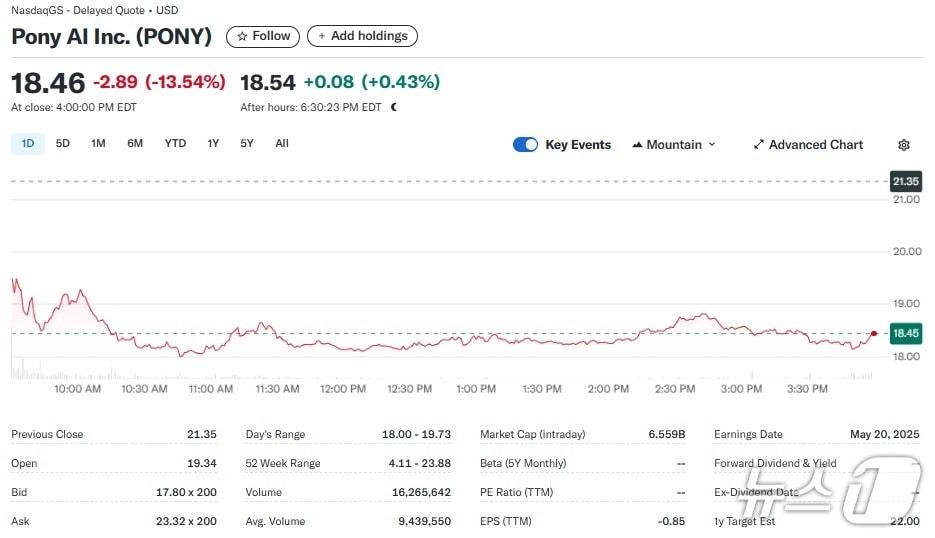Click the -2.89 (-13.54%) change text
This screenshot has height=538, width=935.
click(159, 82)
